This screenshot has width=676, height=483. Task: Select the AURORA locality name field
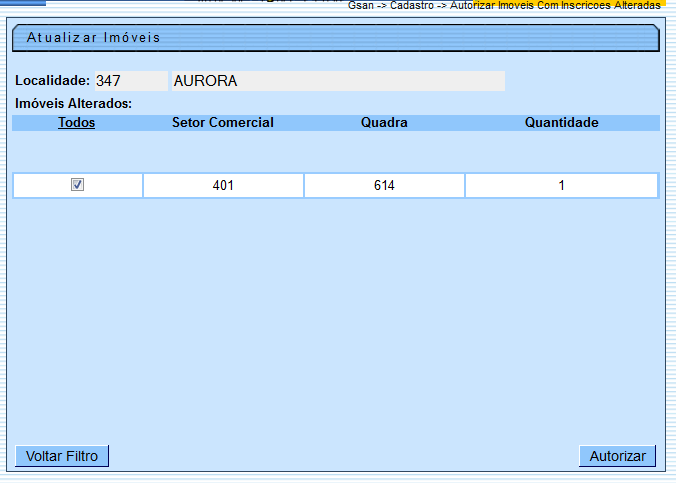[x=338, y=81]
